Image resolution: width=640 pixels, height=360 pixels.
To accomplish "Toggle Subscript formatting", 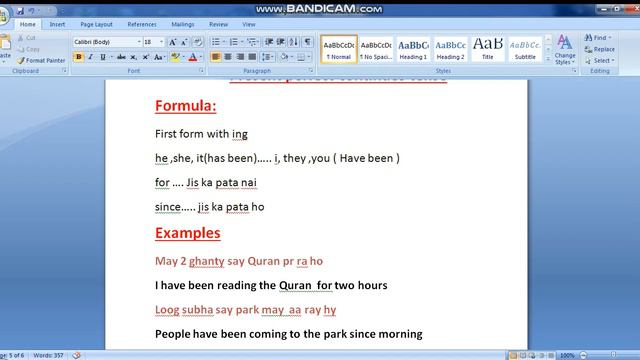I will point(133,57).
